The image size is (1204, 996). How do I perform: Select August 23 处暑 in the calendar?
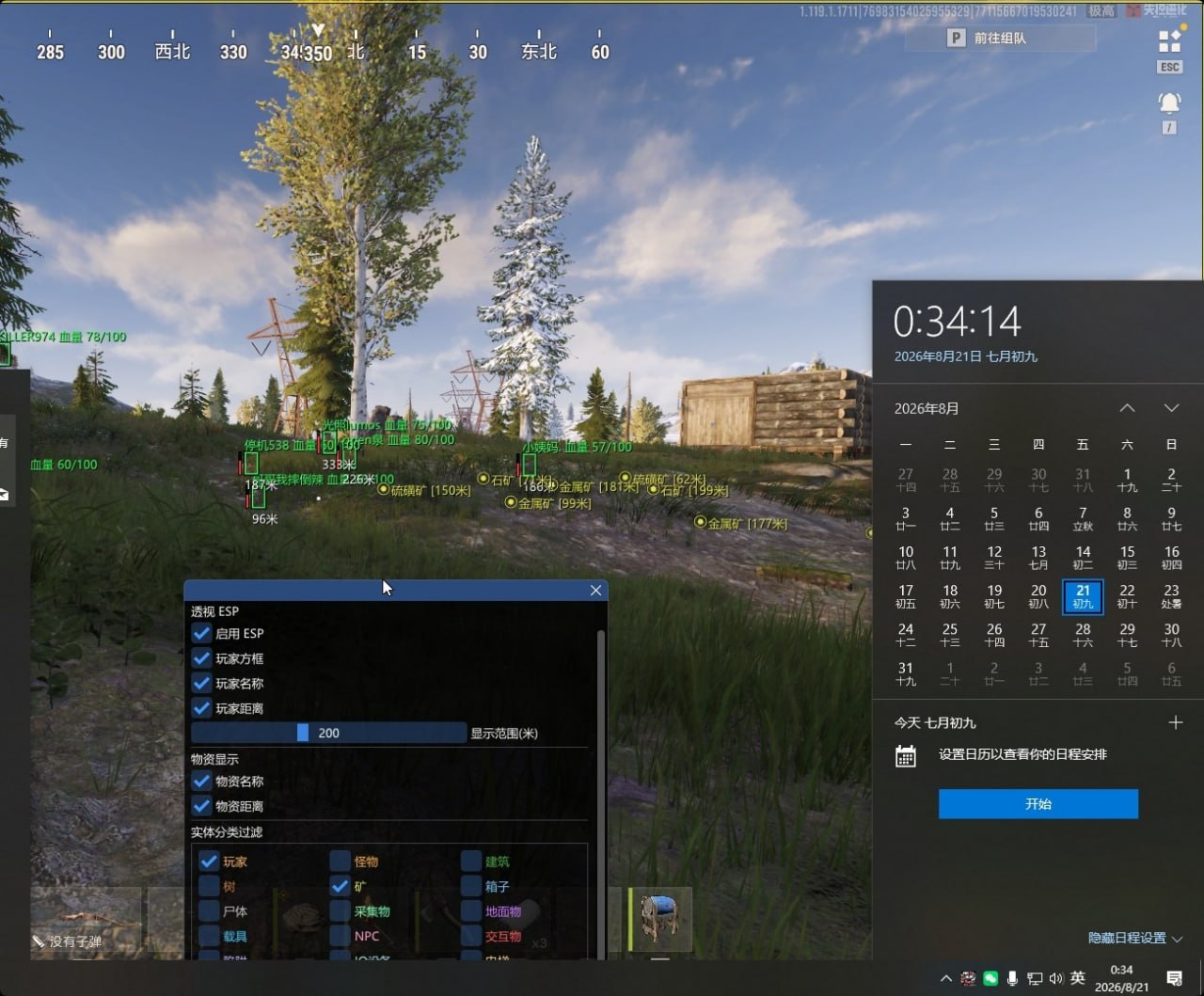(1171, 596)
